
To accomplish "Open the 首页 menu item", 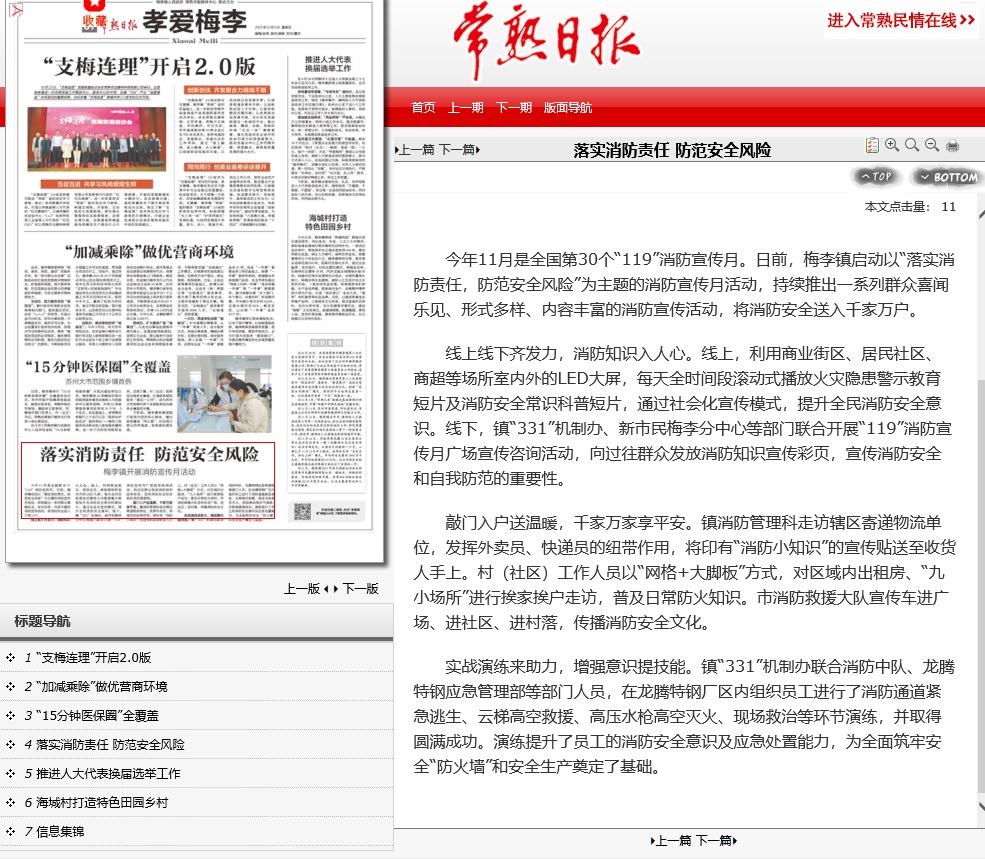I will coord(423,107).
